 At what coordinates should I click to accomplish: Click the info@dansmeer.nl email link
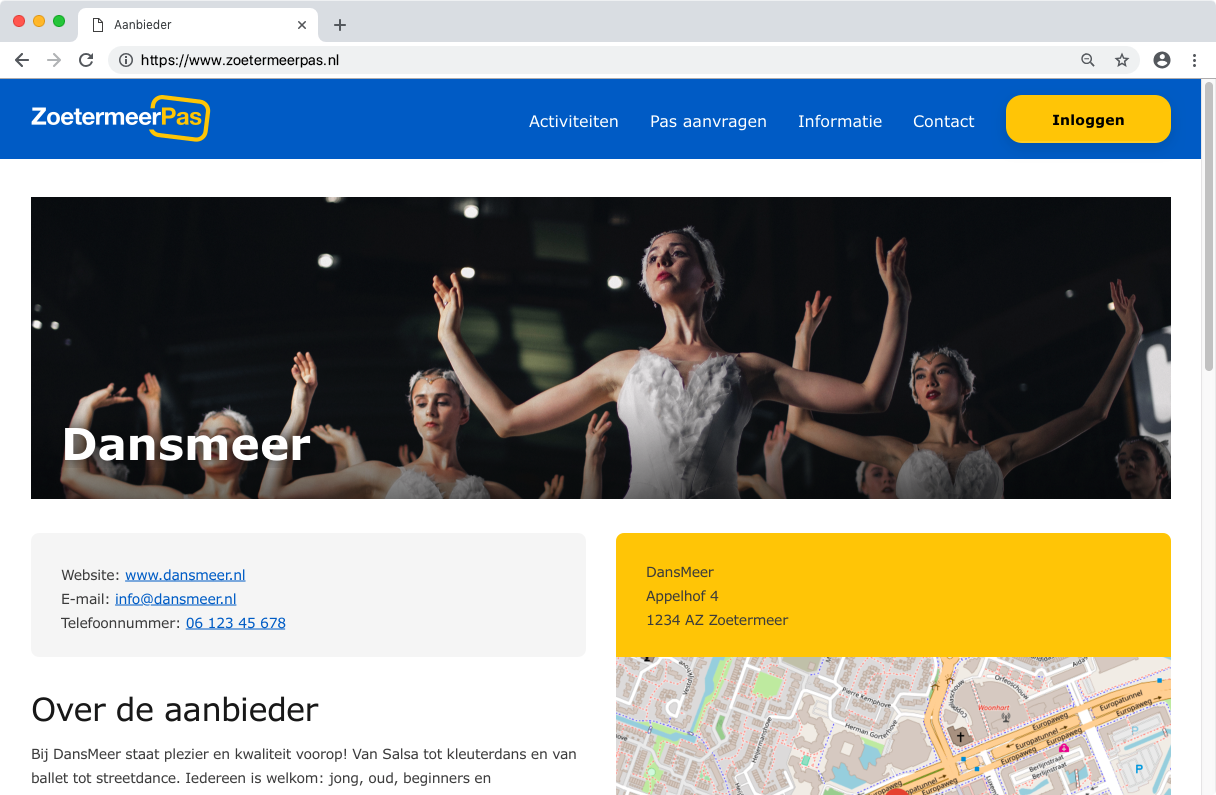(x=175, y=599)
